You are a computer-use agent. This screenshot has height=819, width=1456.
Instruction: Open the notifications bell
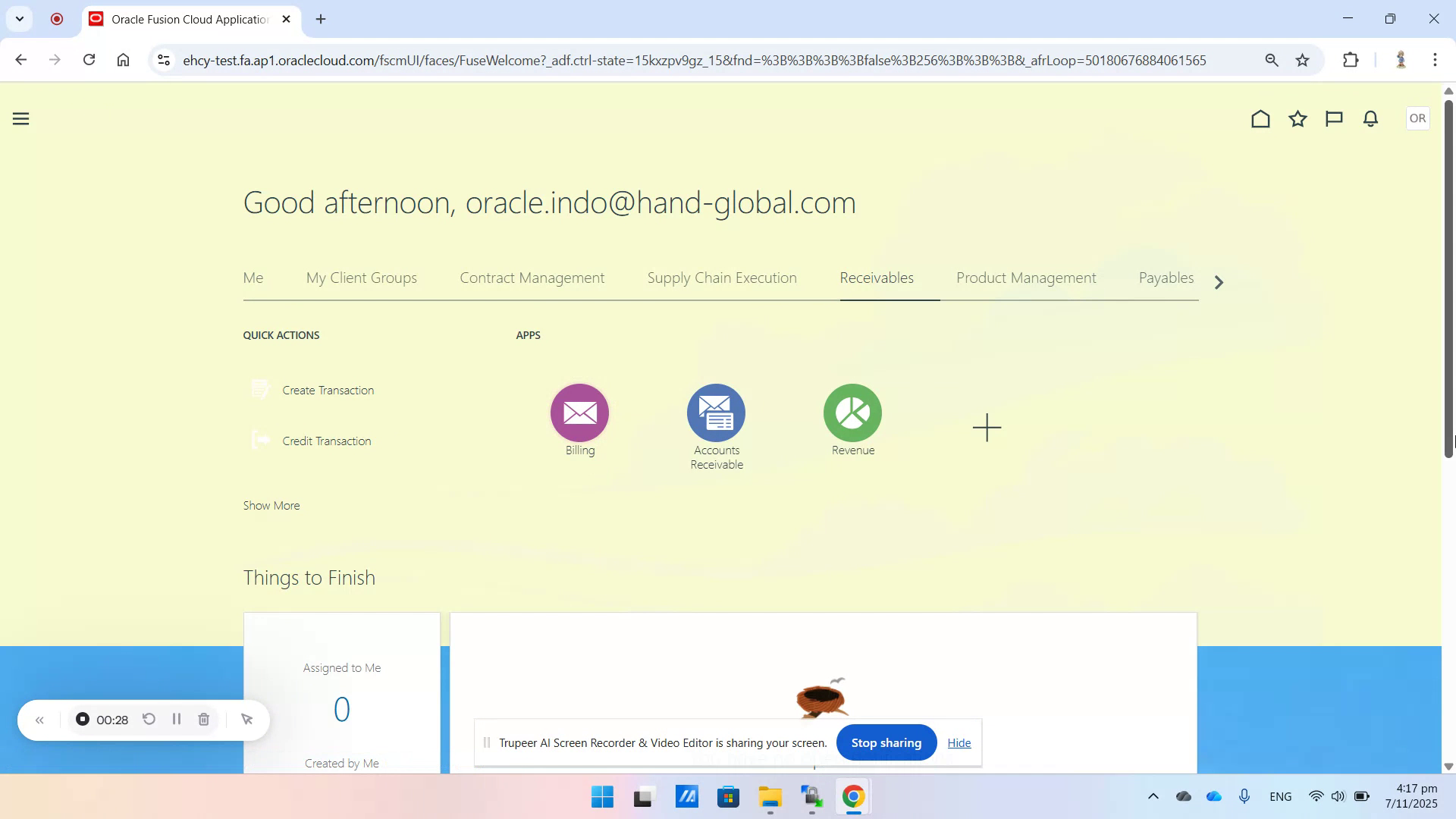pos(1370,118)
